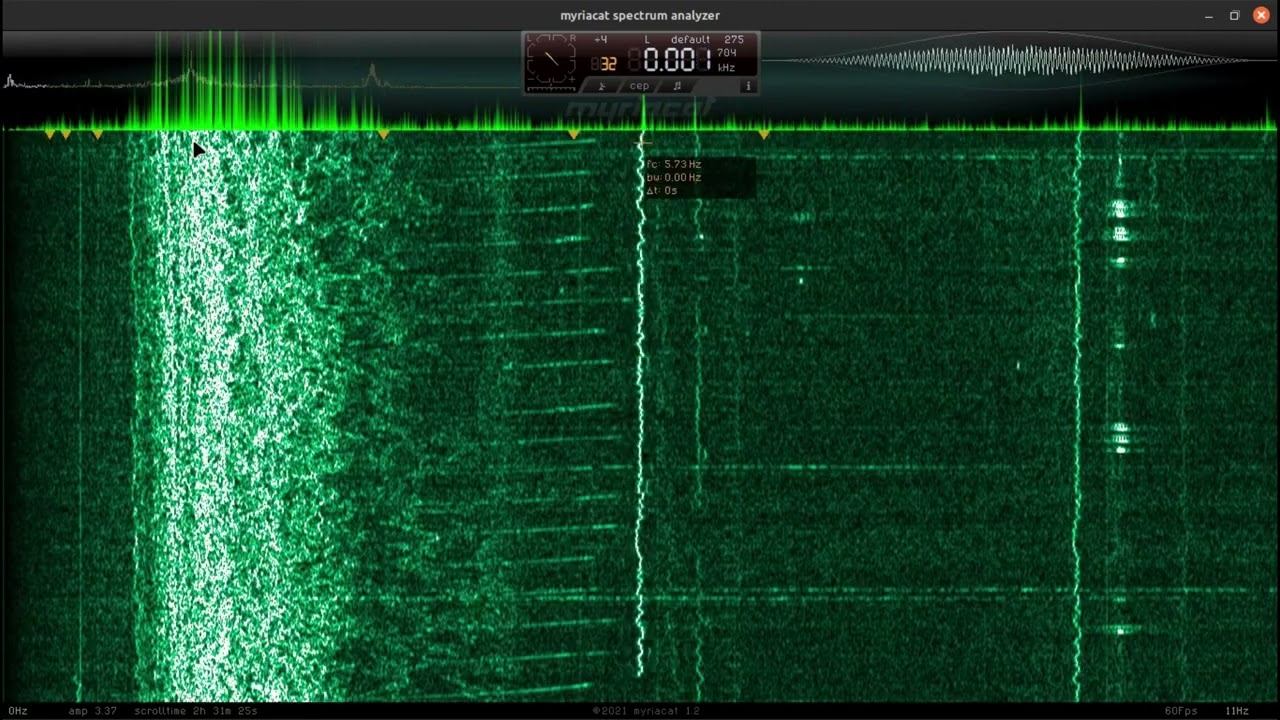This screenshot has height=720, width=1280.
Task: Click the '0.001' kHz frequency readout
Action: pyautogui.click(x=678, y=59)
